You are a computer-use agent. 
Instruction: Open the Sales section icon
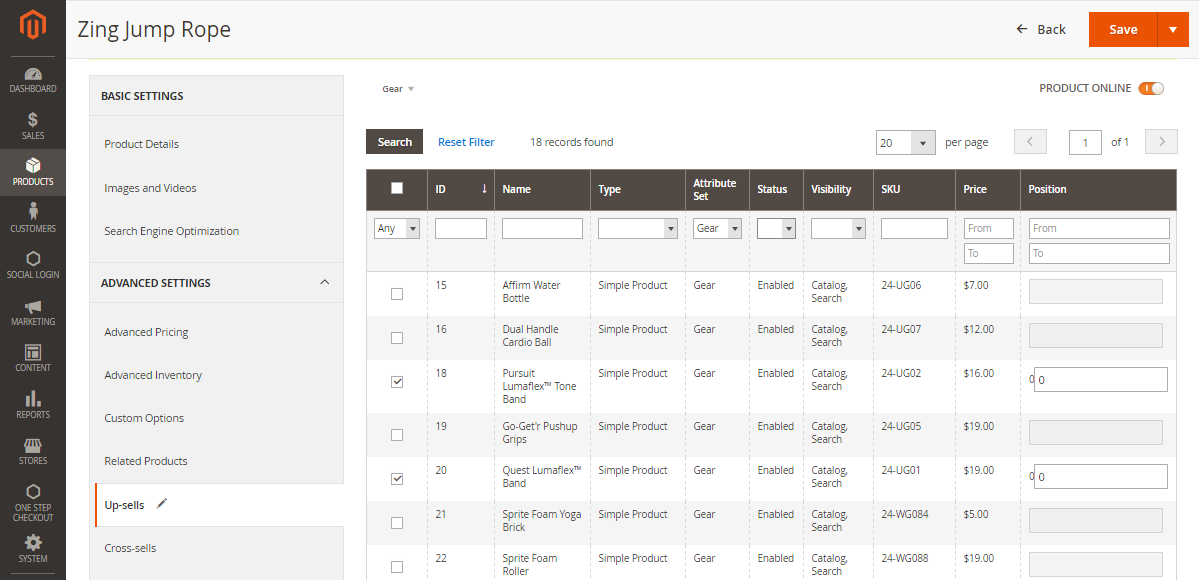point(33,123)
